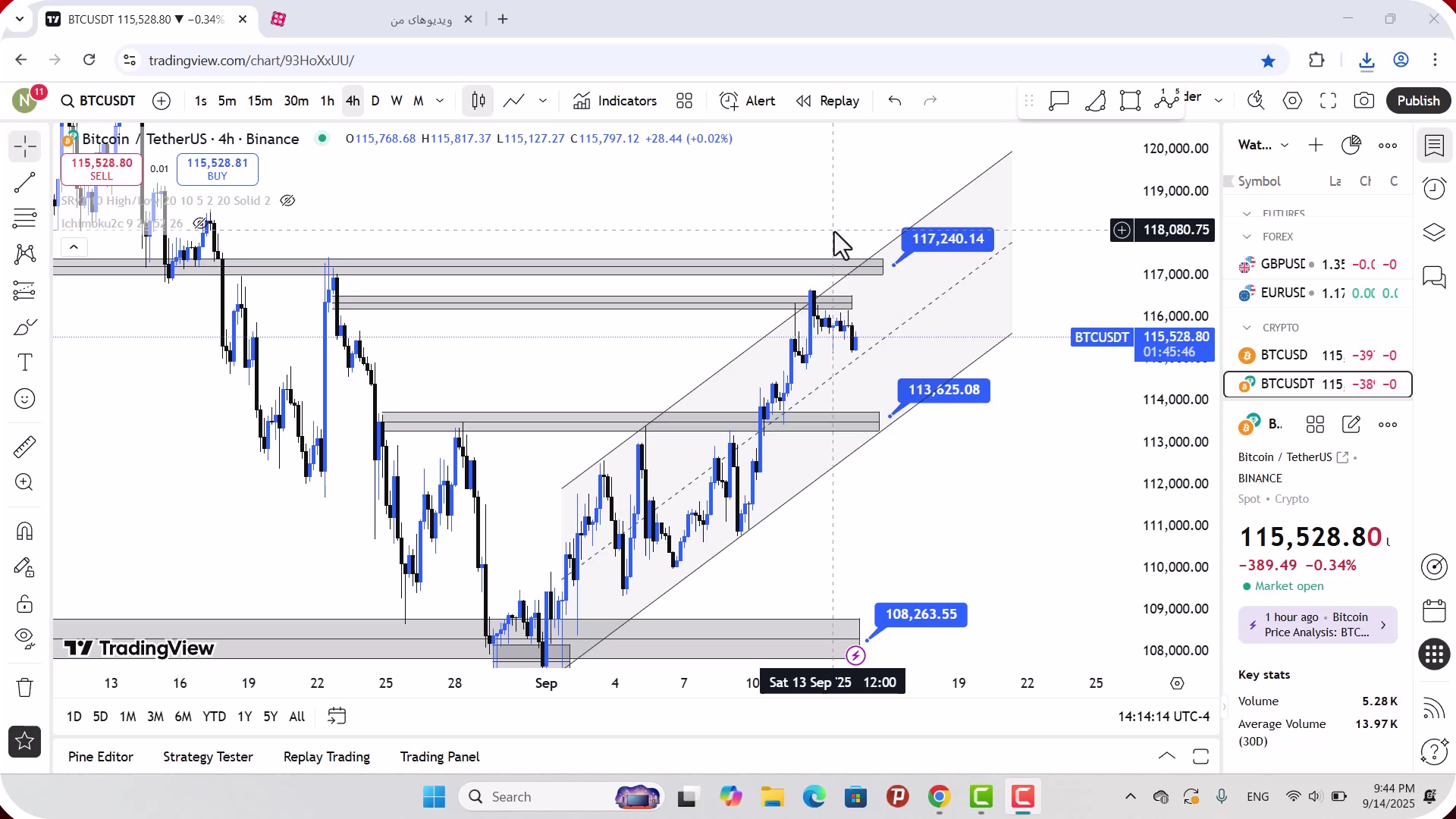Collapse the CRYPTO watchlist section
Screen dimensions: 1456x819
click(1247, 328)
